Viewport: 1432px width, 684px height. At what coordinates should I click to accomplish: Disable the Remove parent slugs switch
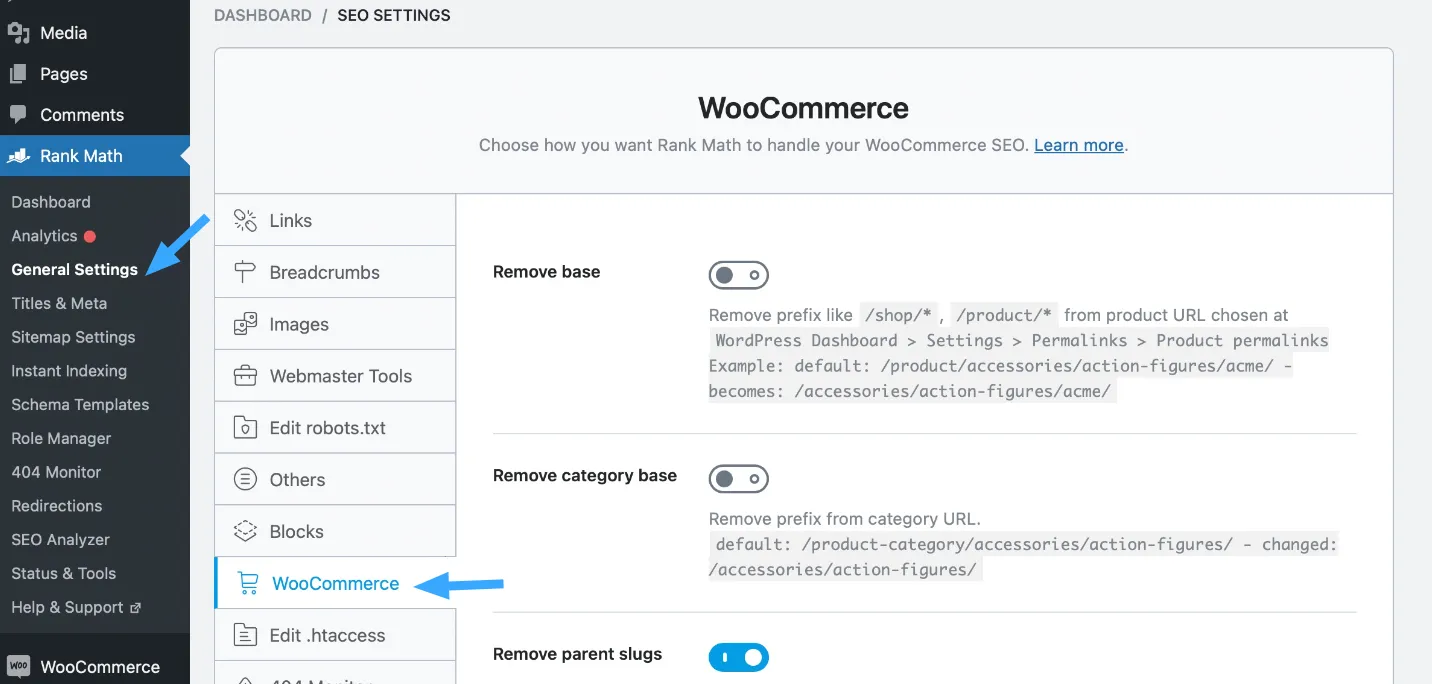(738, 657)
